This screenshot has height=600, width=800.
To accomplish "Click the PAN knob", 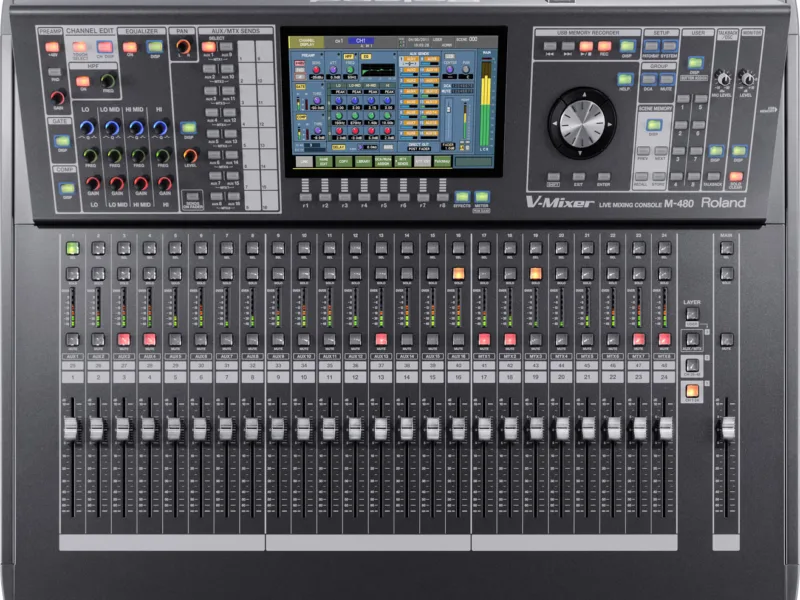I will coord(182,47).
